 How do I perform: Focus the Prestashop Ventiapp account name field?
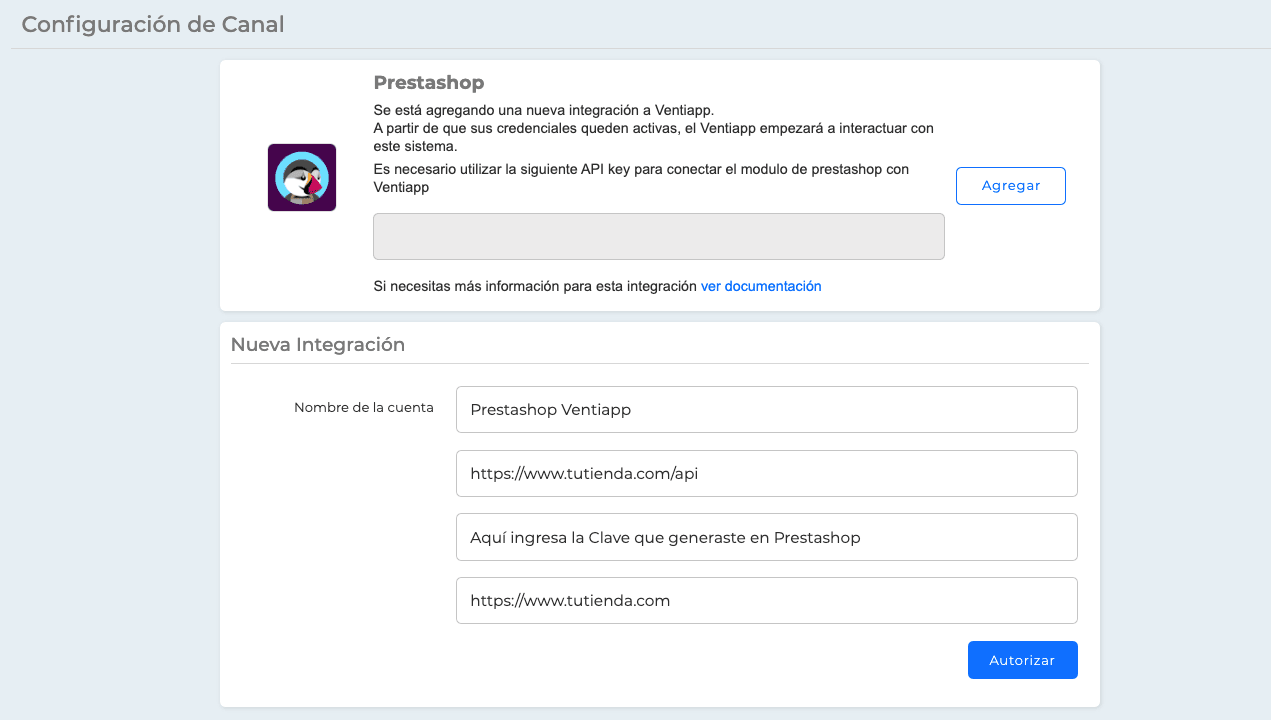pyautogui.click(x=767, y=409)
